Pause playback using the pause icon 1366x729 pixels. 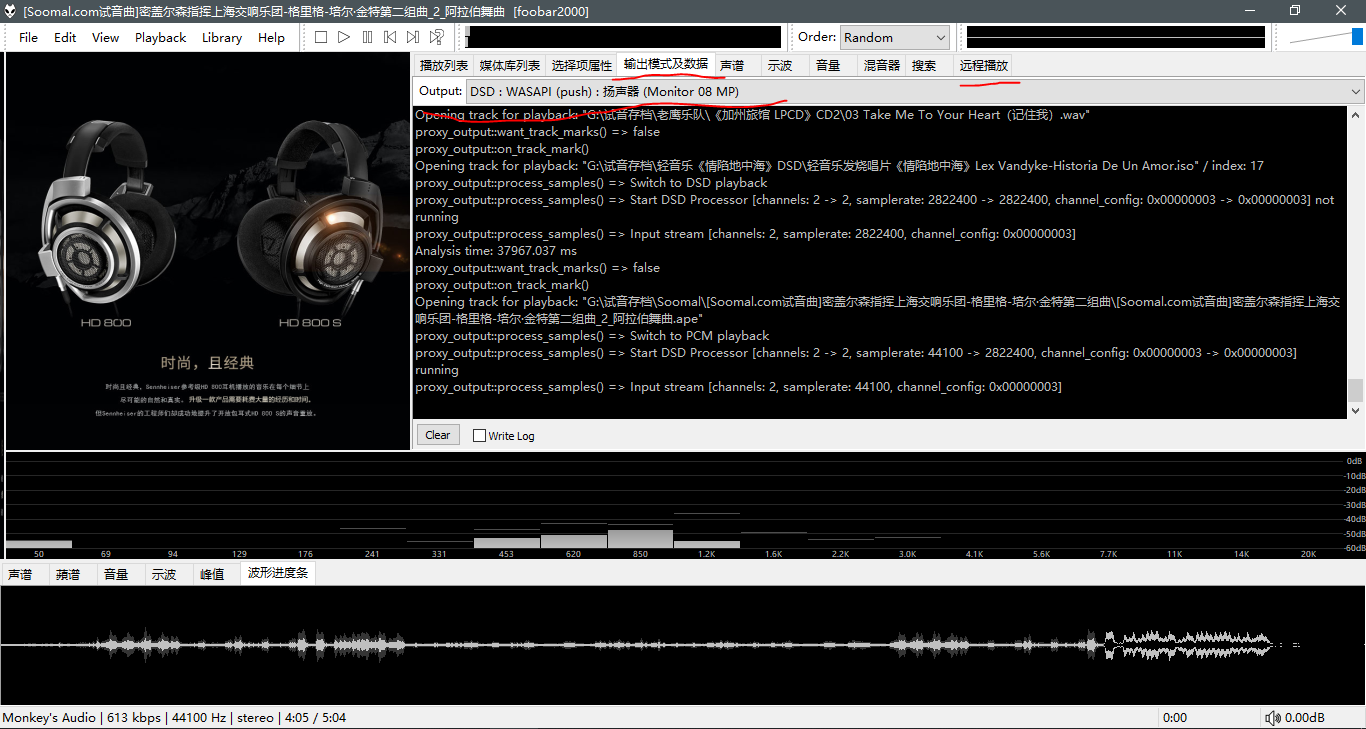[367, 37]
